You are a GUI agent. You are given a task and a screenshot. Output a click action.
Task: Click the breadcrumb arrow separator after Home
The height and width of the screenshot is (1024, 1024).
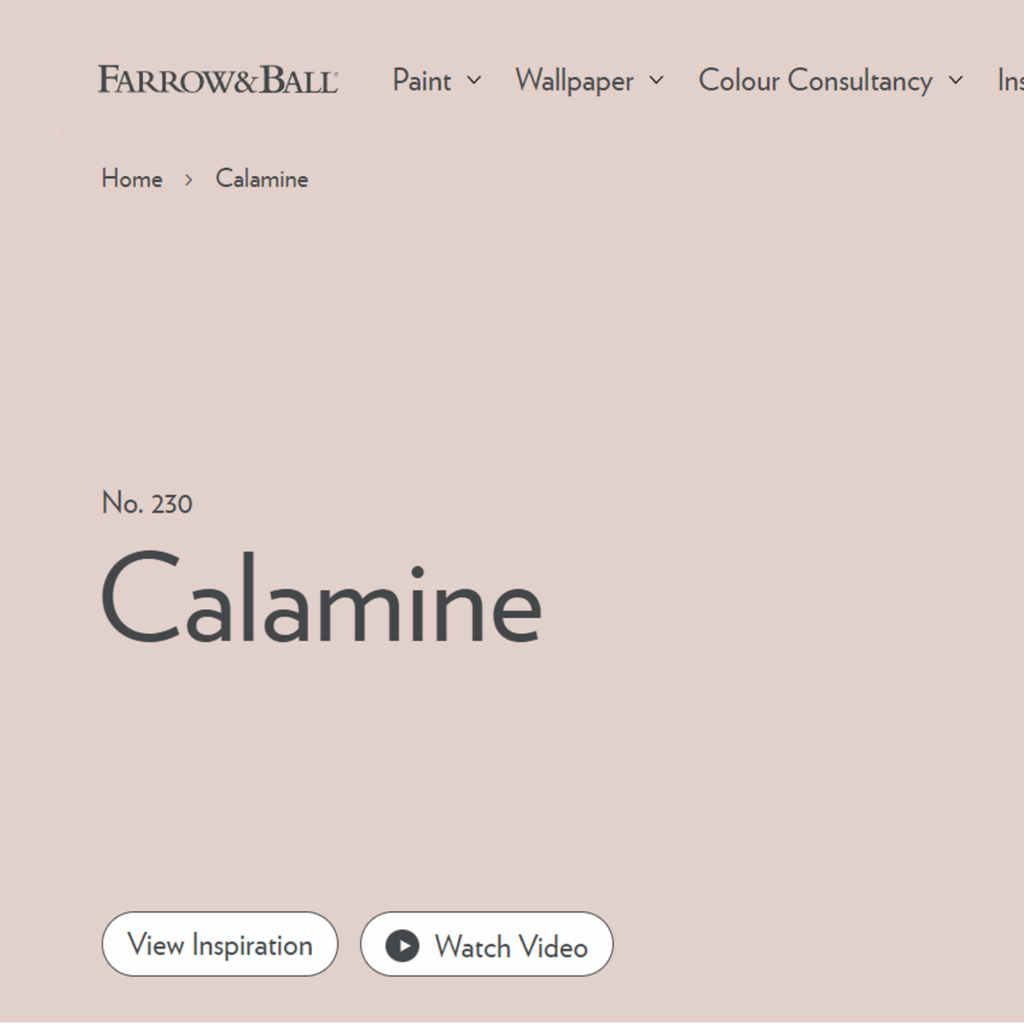coord(188,180)
